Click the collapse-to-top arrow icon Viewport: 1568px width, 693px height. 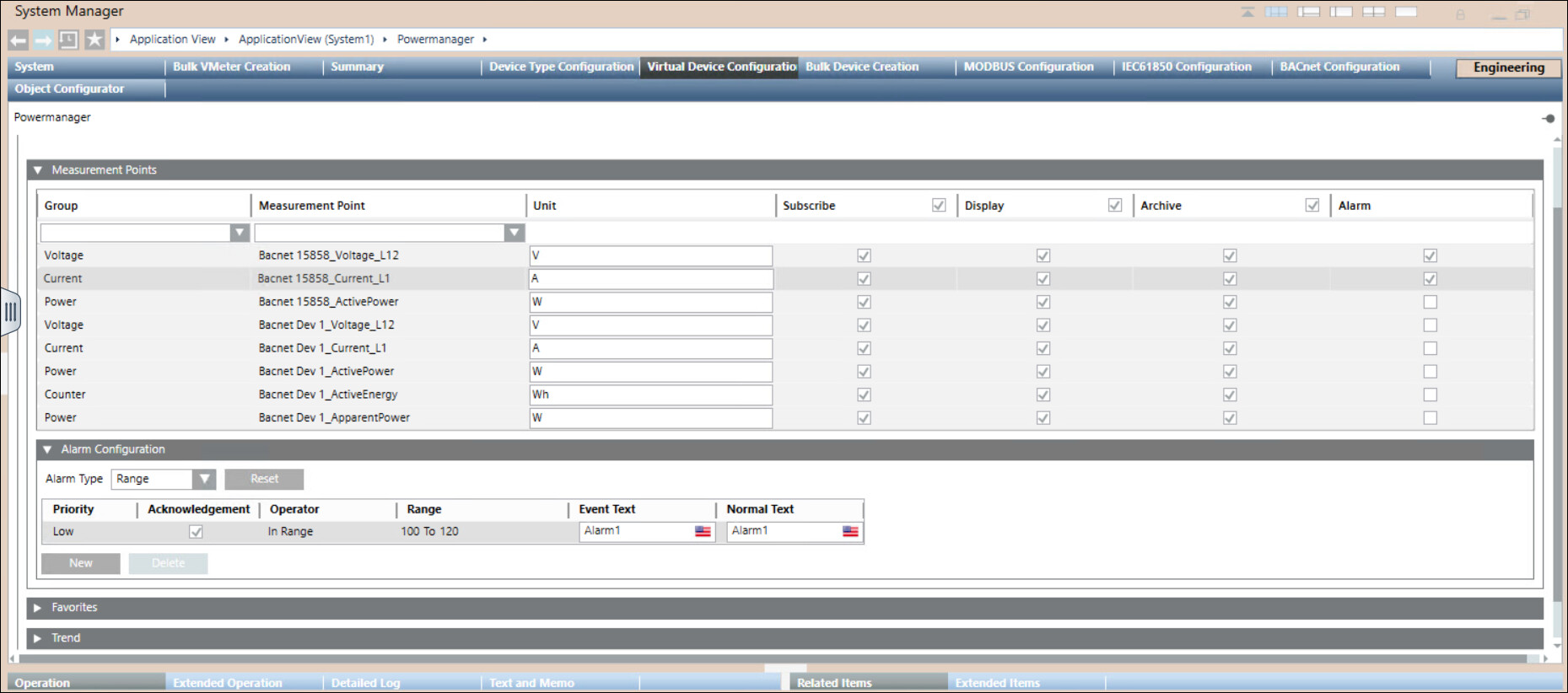(1247, 13)
